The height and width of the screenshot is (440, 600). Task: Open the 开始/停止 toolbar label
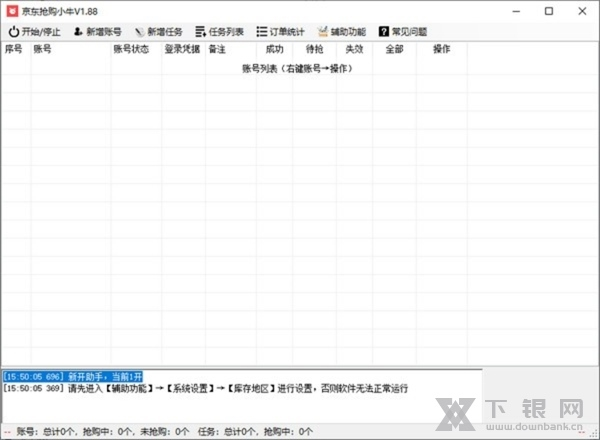pos(41,32)
